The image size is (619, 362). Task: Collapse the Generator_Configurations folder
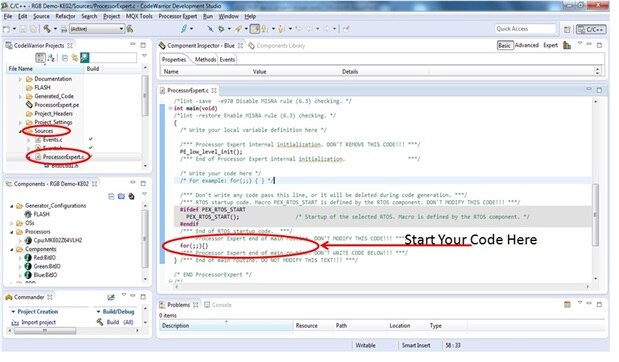(11, 206)
